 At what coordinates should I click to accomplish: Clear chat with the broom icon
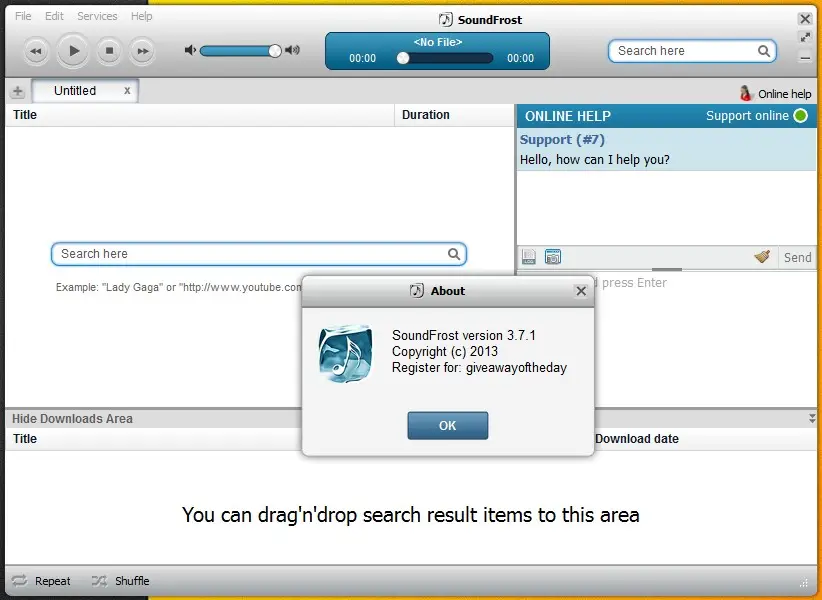pos(762,257)
